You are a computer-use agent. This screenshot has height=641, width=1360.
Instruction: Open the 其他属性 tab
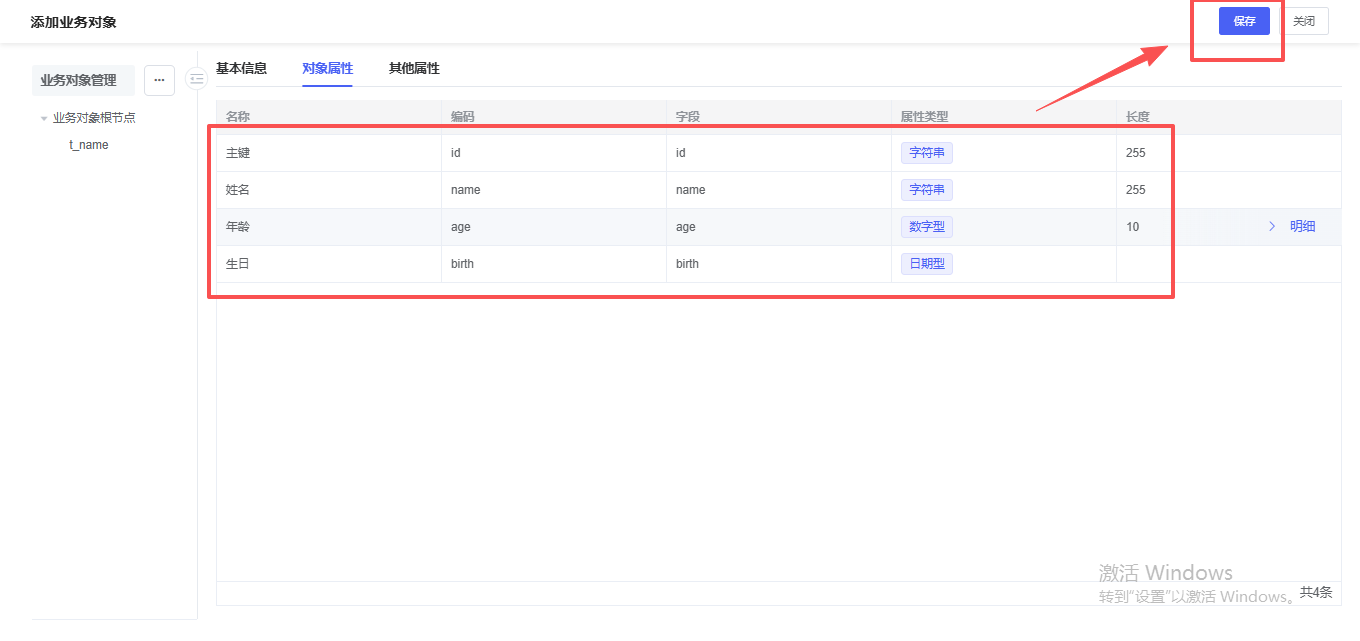pos(414,69)
